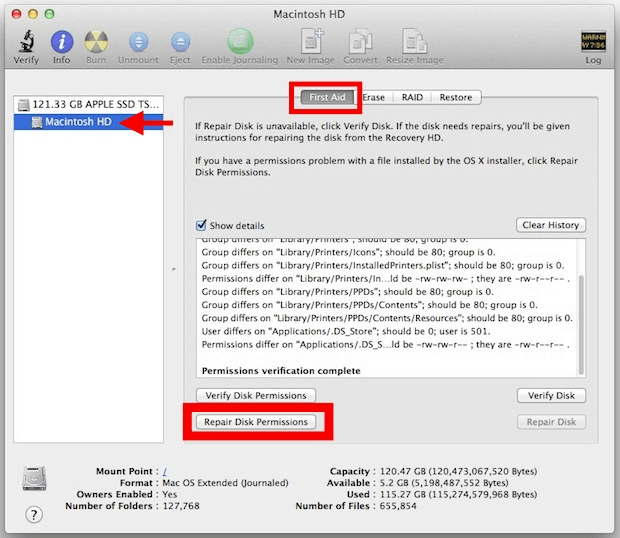The width and height of the screenshot is (620, 538).
Task: Select the 121.33 GB APPLE SSD disk
Action: coord(89,104)
